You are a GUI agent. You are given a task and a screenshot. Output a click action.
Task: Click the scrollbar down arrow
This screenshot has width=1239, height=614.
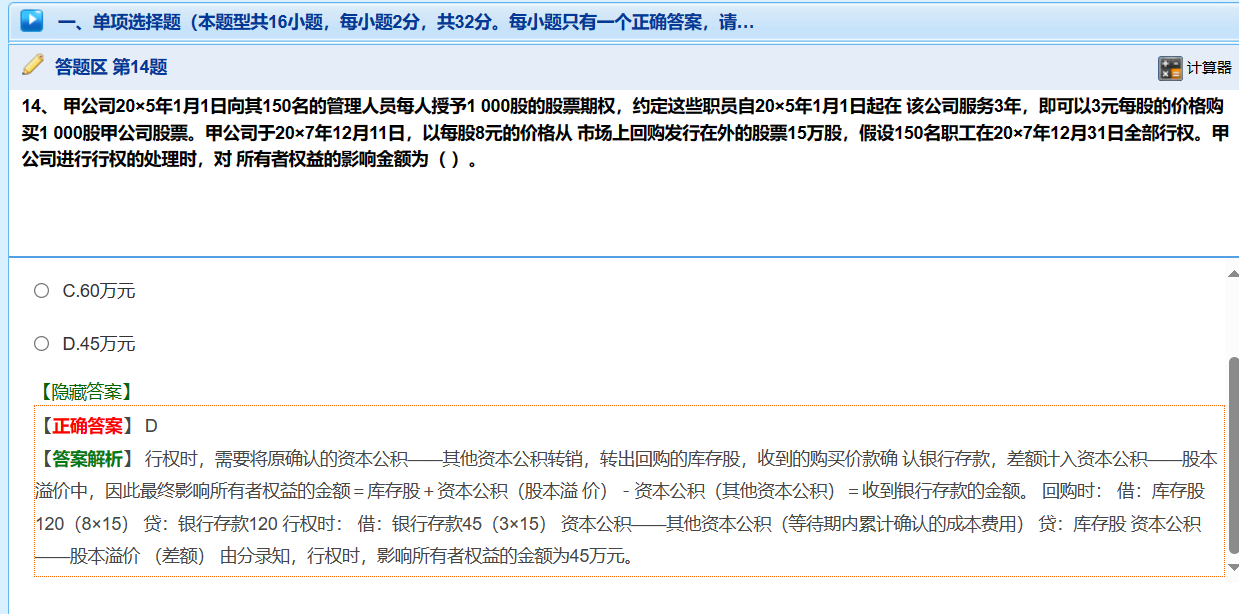pyautogui.click(x=1233, y=567)
